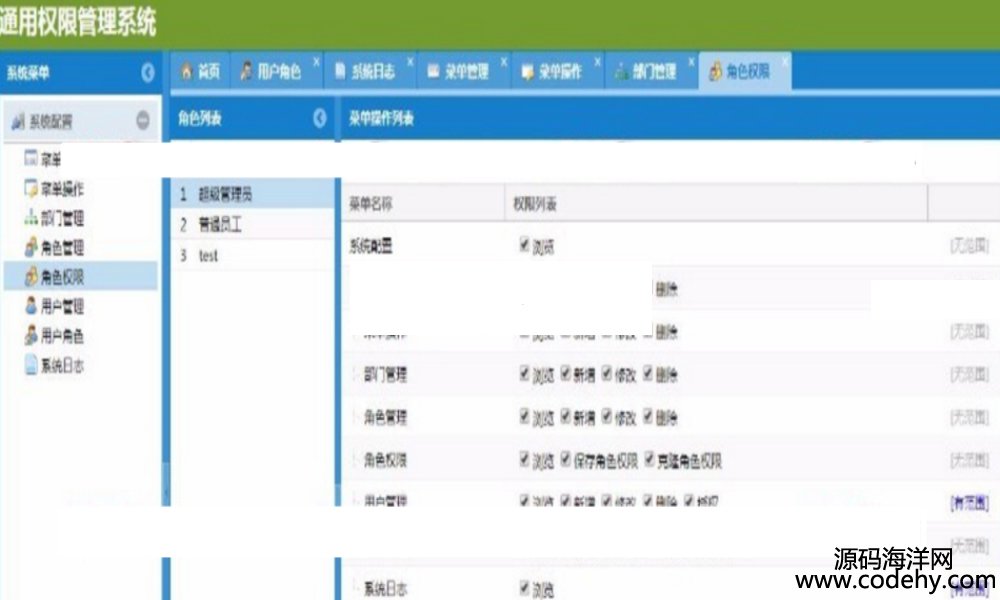
Task: Toggle 浏览 checkbox in 部门管理 row
Action: (524, 374)
